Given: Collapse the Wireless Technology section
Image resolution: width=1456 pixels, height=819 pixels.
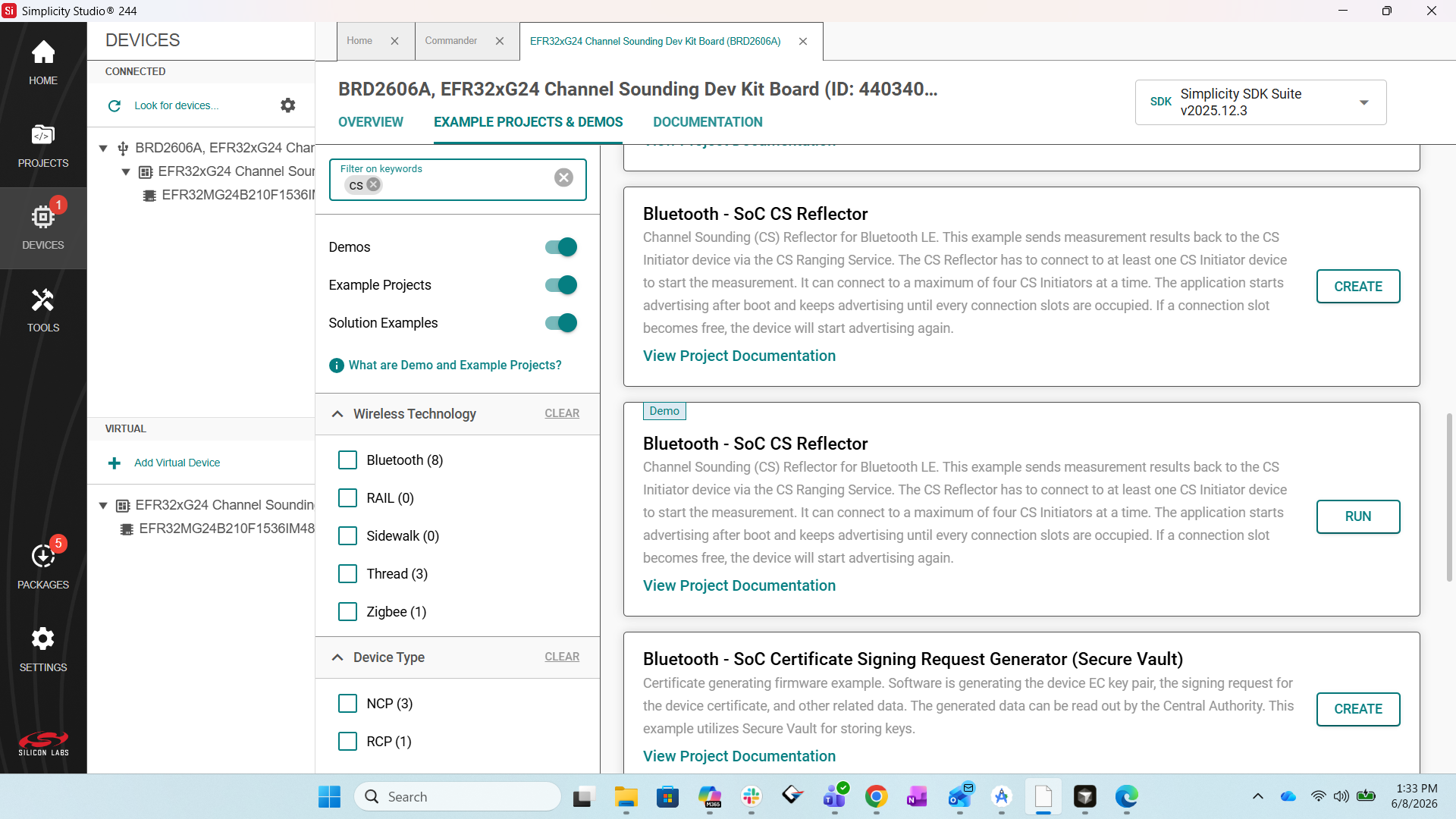Looking at the screenshot, I should (337, 414).
